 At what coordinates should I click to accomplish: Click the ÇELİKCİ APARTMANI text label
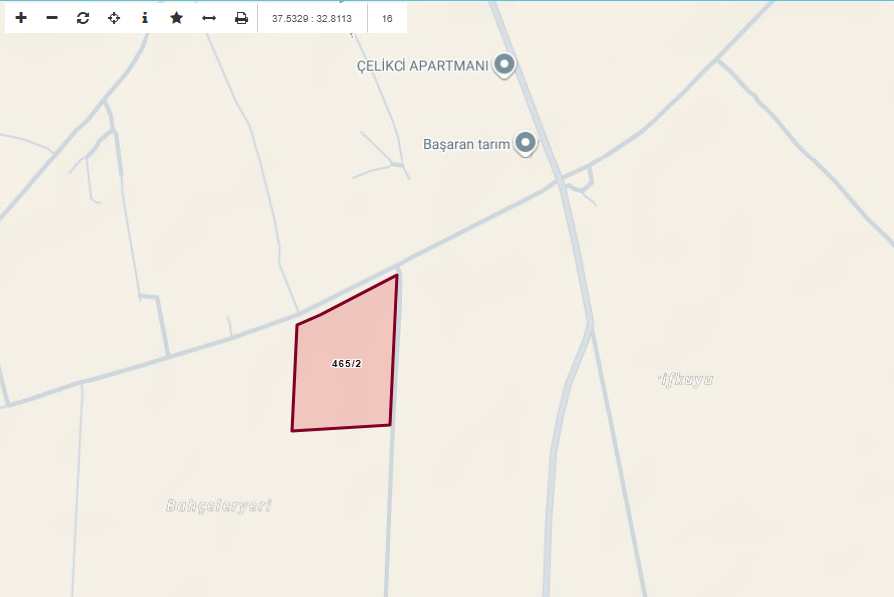tap(422, 66)
